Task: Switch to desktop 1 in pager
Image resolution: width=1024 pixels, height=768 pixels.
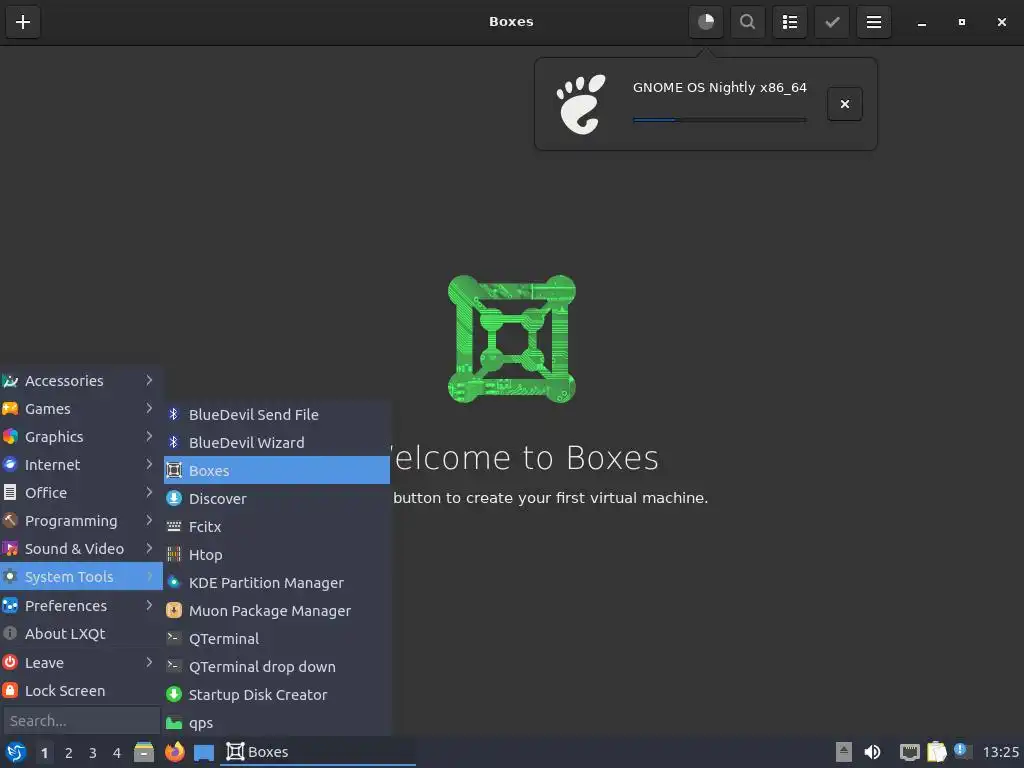Action: (44, 753)
